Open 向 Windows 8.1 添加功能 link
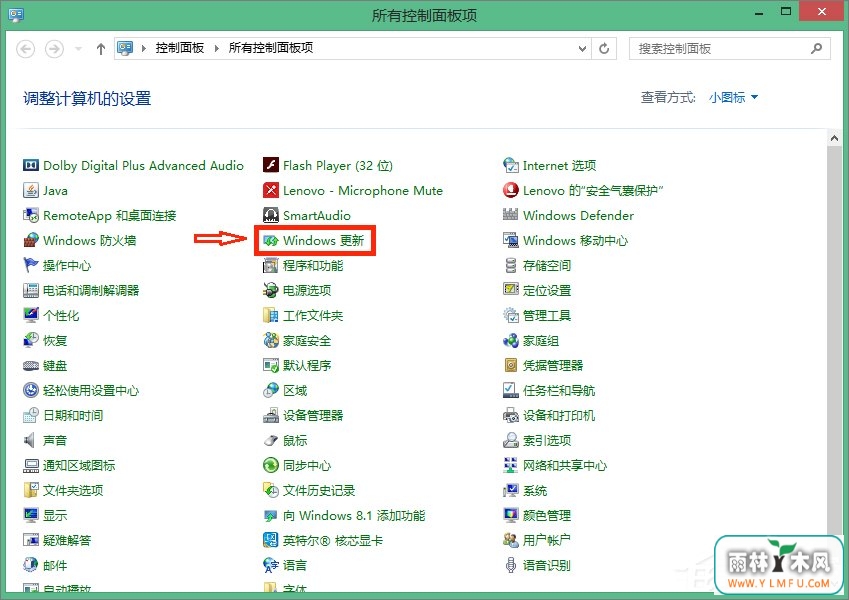The height and width of the screenshot is (600, 849). (x=354, y=516)
